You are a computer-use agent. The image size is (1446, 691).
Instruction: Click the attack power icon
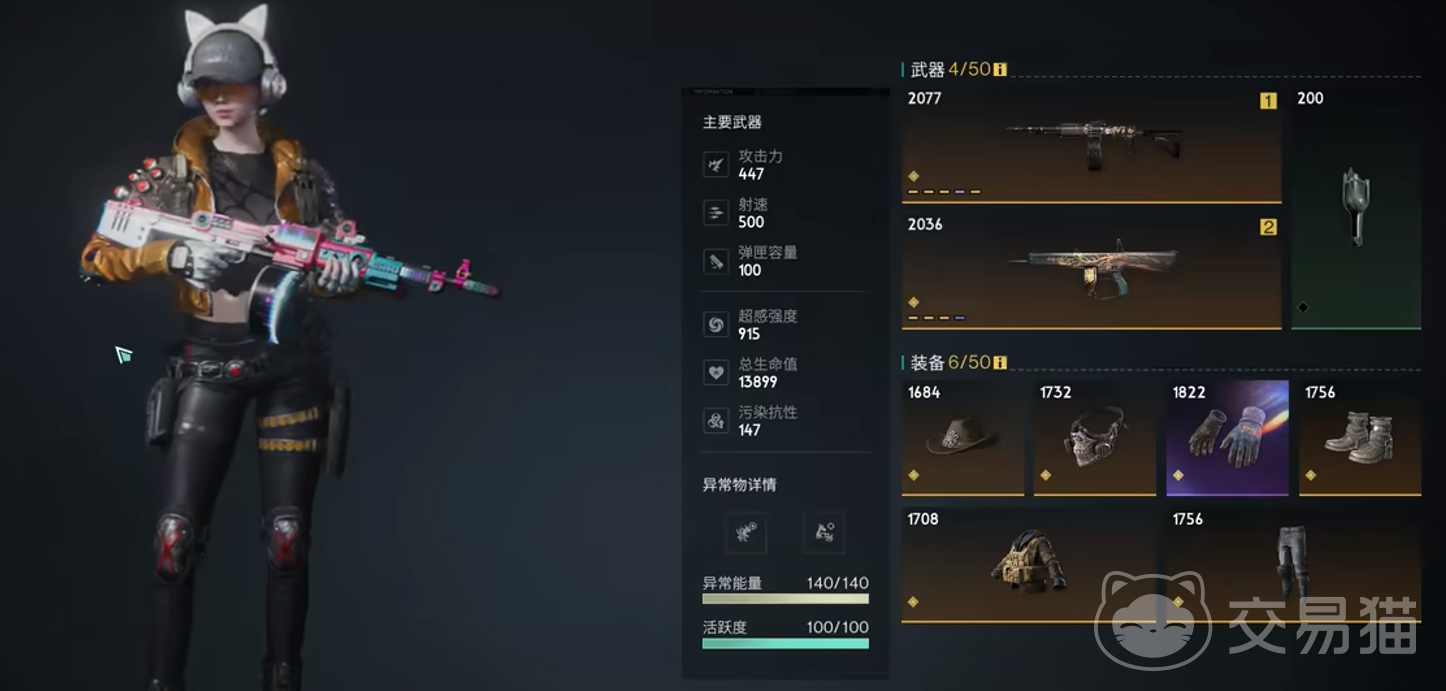[x=716, y=165]
